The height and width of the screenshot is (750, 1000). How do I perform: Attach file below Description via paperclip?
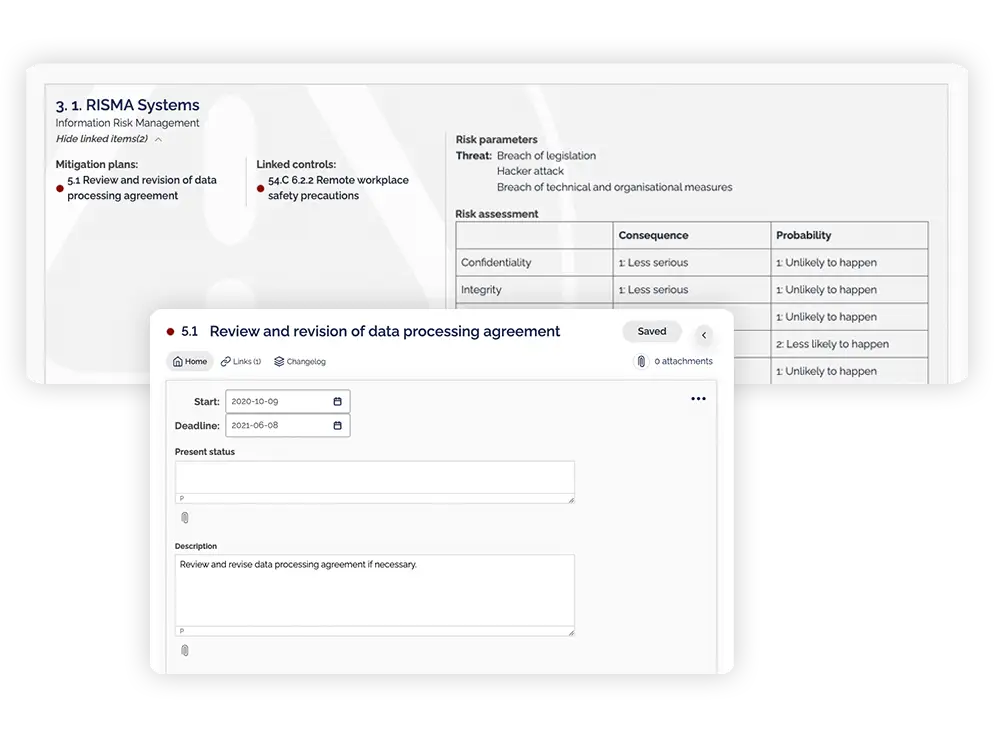pyautogui.click(x=185, y=651)
